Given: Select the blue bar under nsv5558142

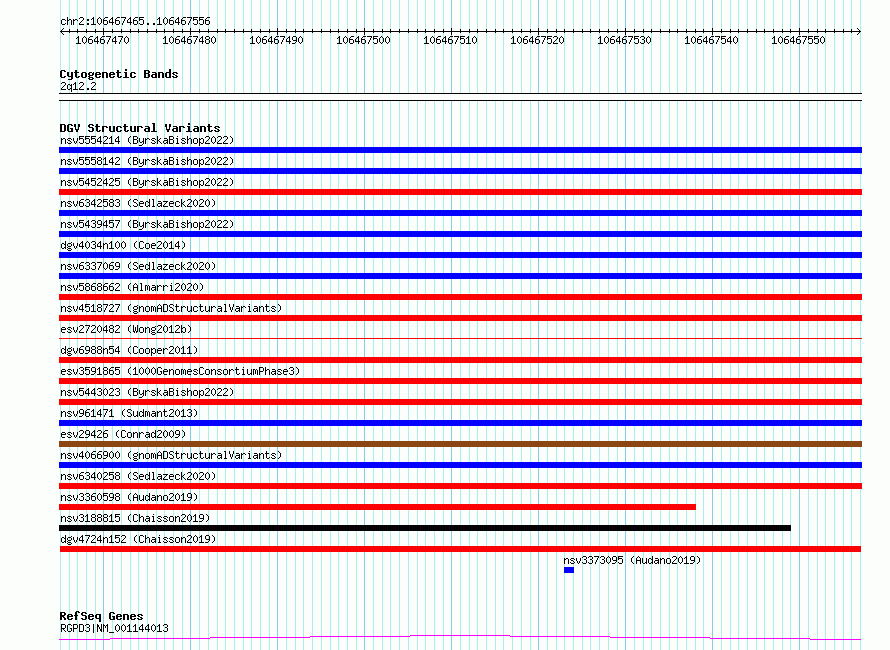Looking at the screenshot, I should pos(460,171).
